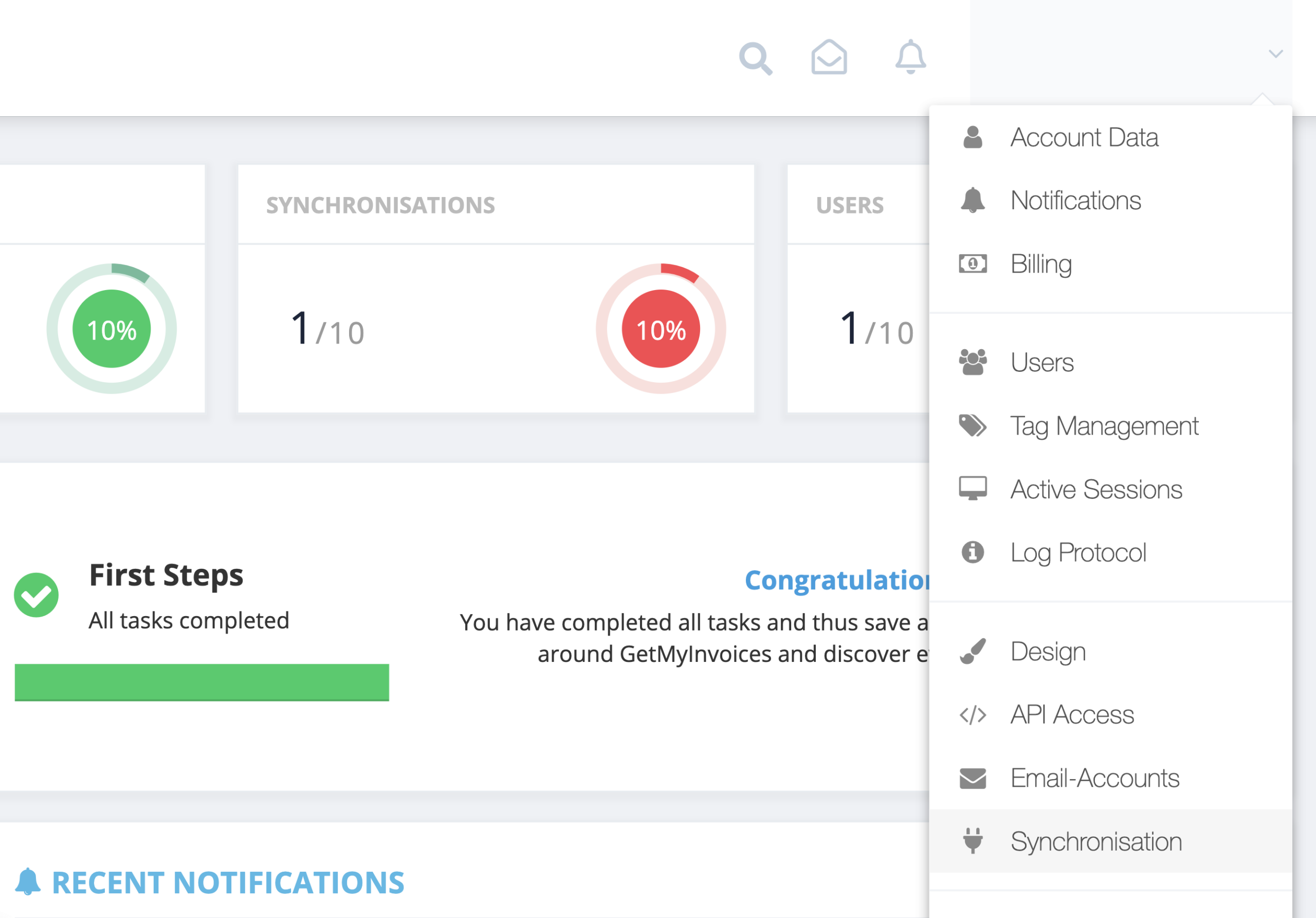Click the SYNCHRONISATIONS card heading
Screen dimensions: 1316x918
pos(380,205)
